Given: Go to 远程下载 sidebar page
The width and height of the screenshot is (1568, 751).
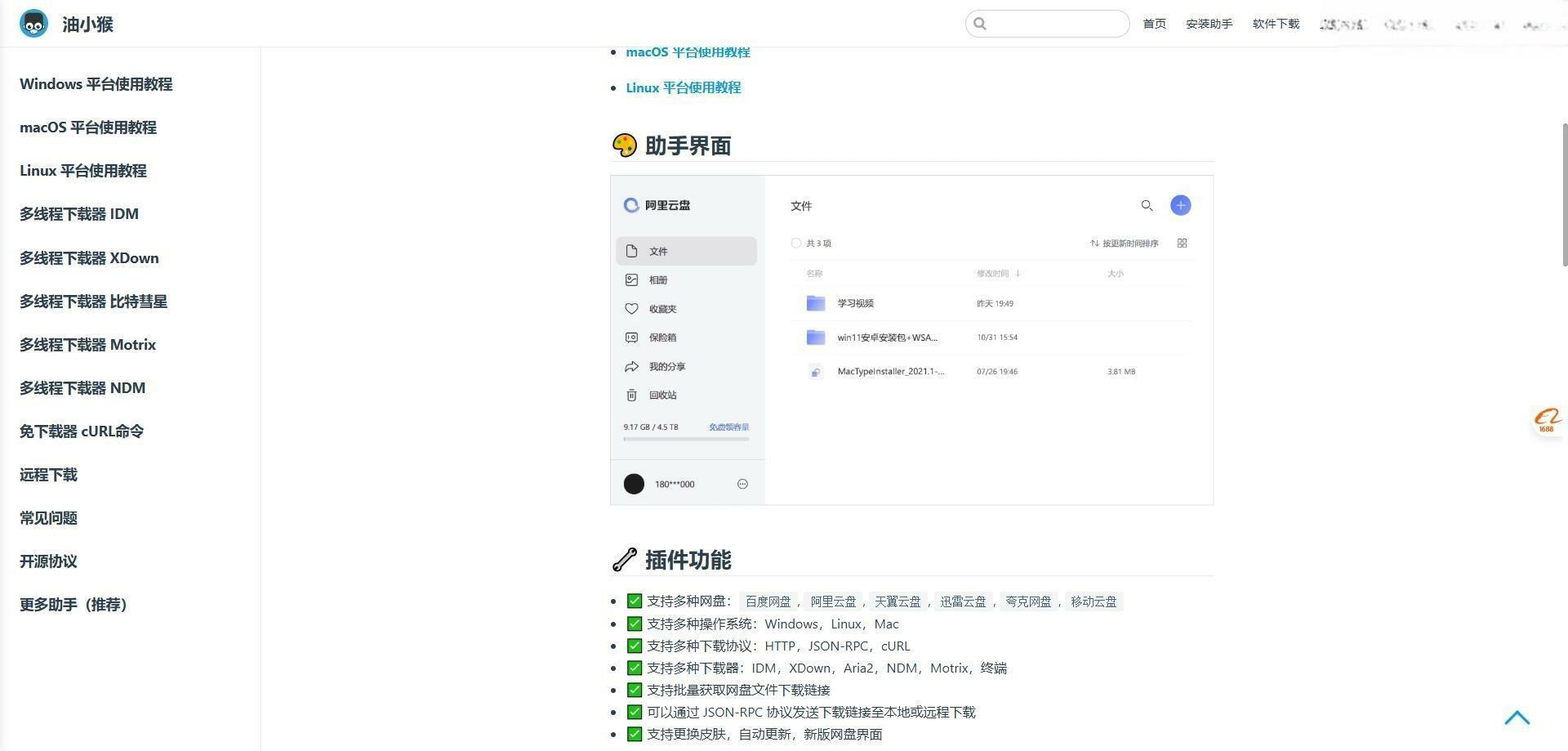Looking at the screenshot, I should (x=48, y=475).
